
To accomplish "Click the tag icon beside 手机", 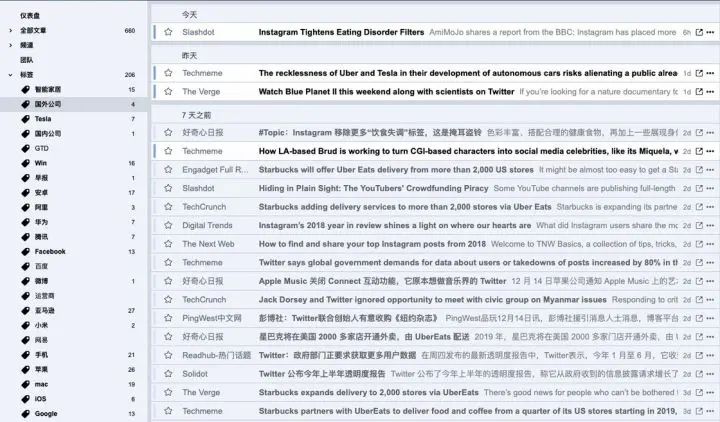I will click(x=26, y=355).
